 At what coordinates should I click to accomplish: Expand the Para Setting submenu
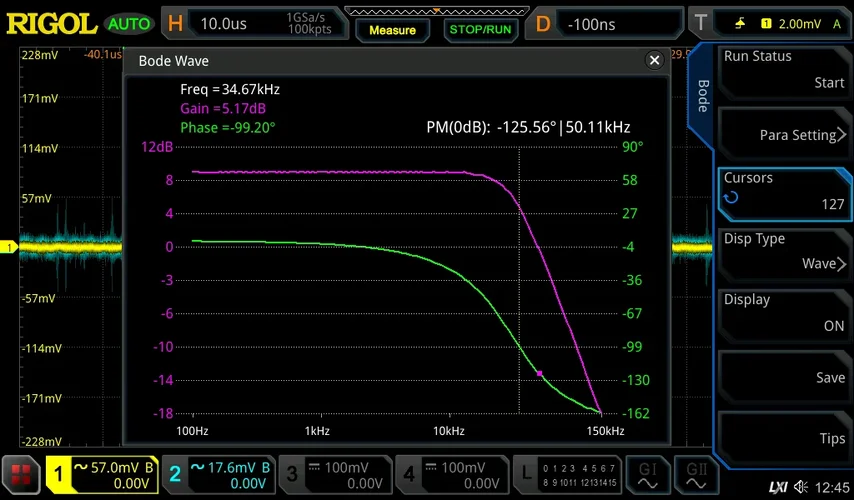[x=784, y=135]
